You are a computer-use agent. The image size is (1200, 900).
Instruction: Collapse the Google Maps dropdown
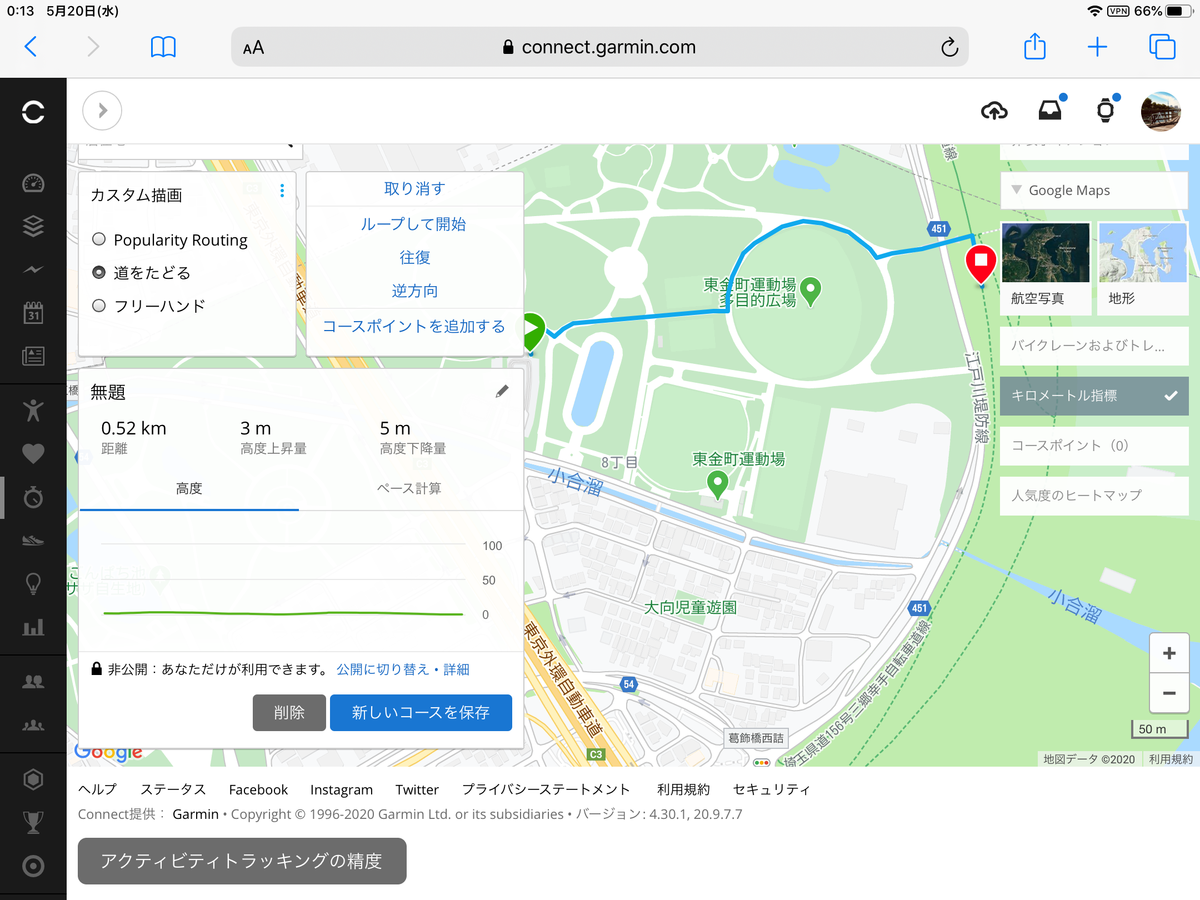(x=1094, y=190)
